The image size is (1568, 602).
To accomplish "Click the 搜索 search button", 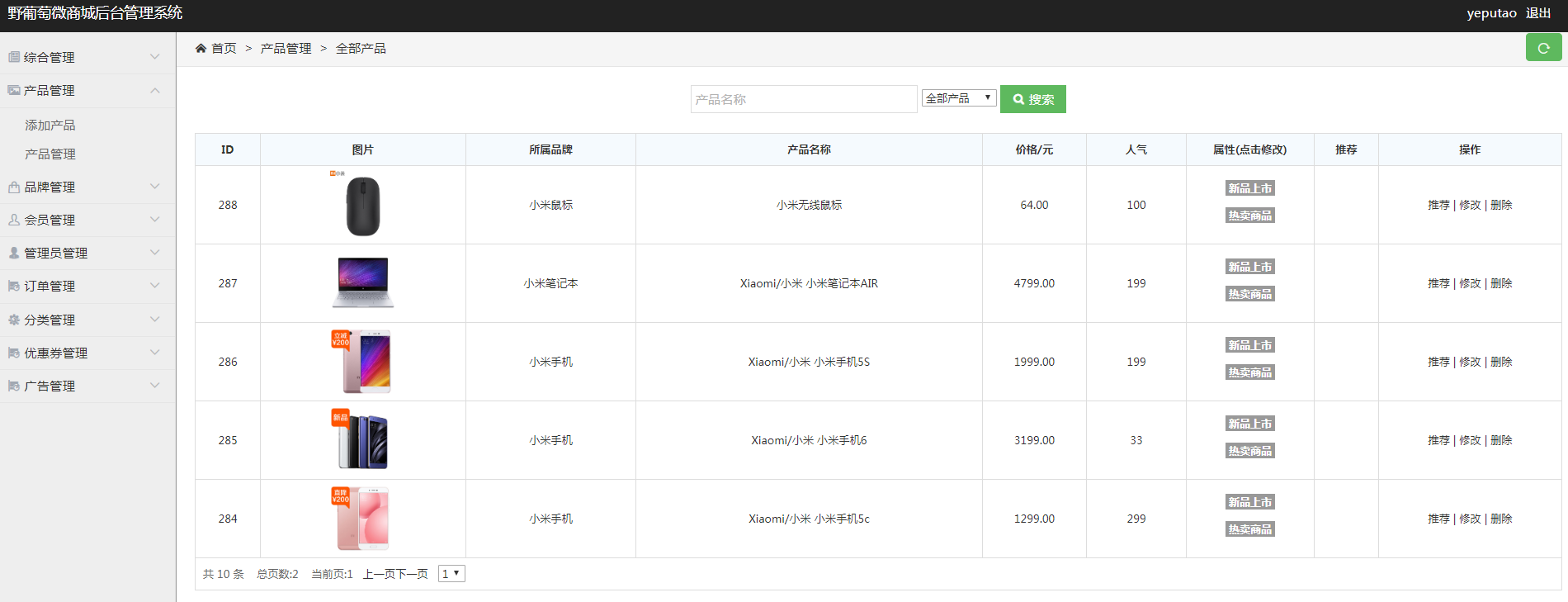I will 1033,99.
